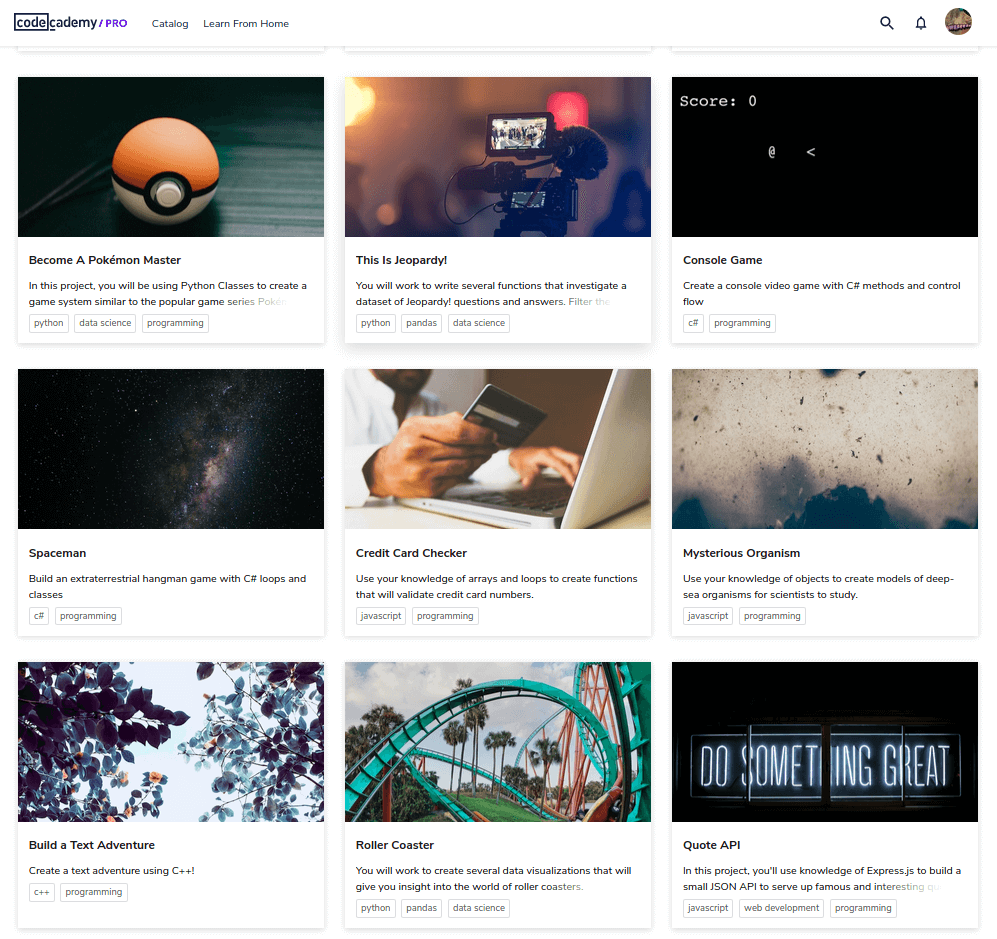Open the notifications bell
997x939 pixels.
(921, 23)
